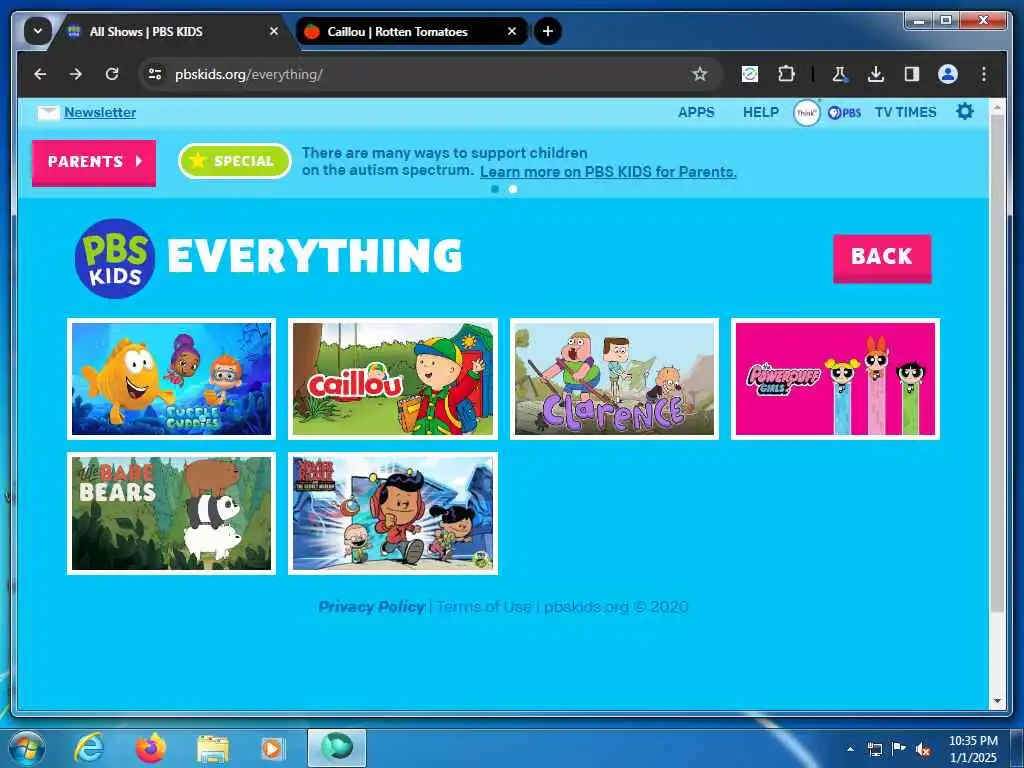This screenshot has height=768, width=1024.
Task: Click the green SPECIAL badge
Action: click(x=234, y=161)
